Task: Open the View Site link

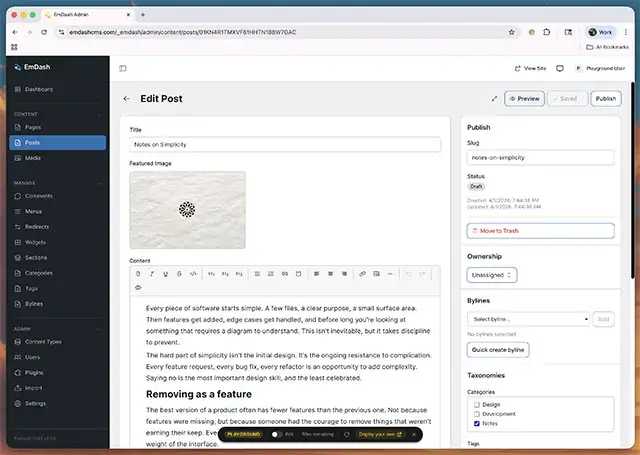Action: click(531, 69)
